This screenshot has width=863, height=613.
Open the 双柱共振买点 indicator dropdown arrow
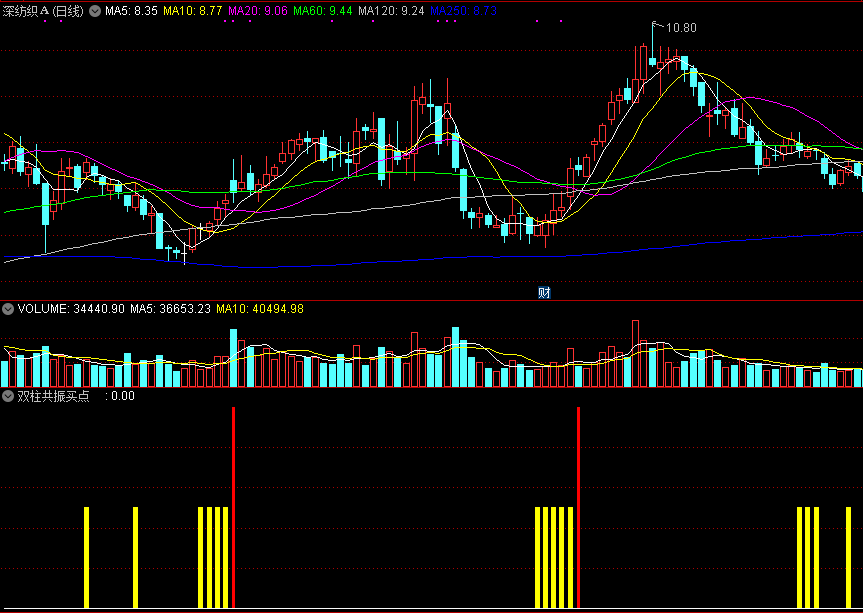(8, 396)
